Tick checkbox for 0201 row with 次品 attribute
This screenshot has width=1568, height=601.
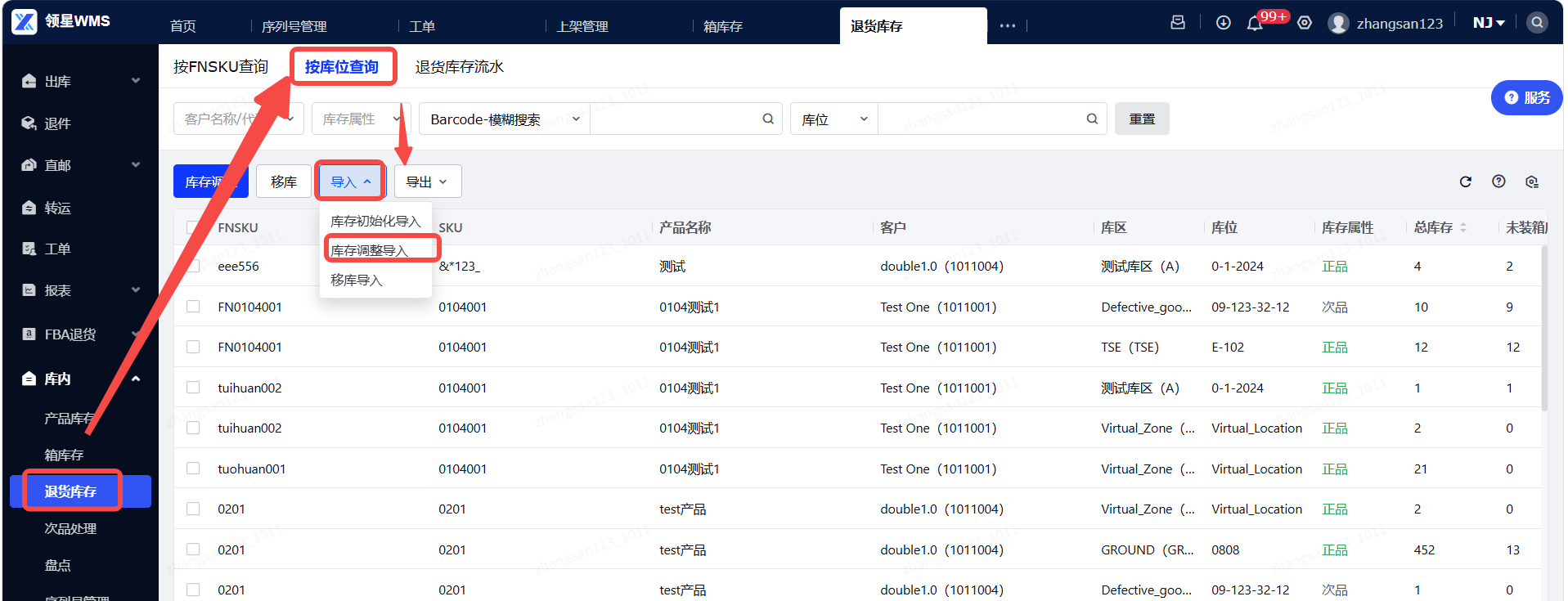[x=193, y=590]
